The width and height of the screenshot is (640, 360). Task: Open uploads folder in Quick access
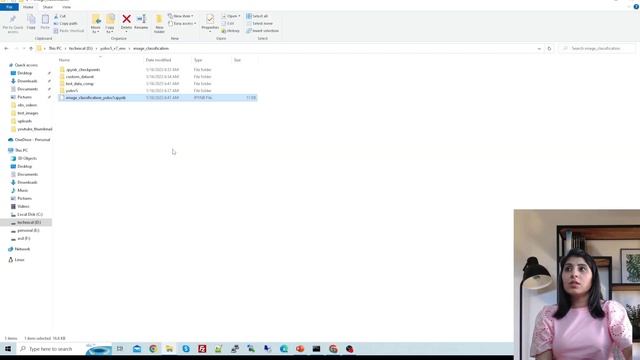[x=24, y=121]
